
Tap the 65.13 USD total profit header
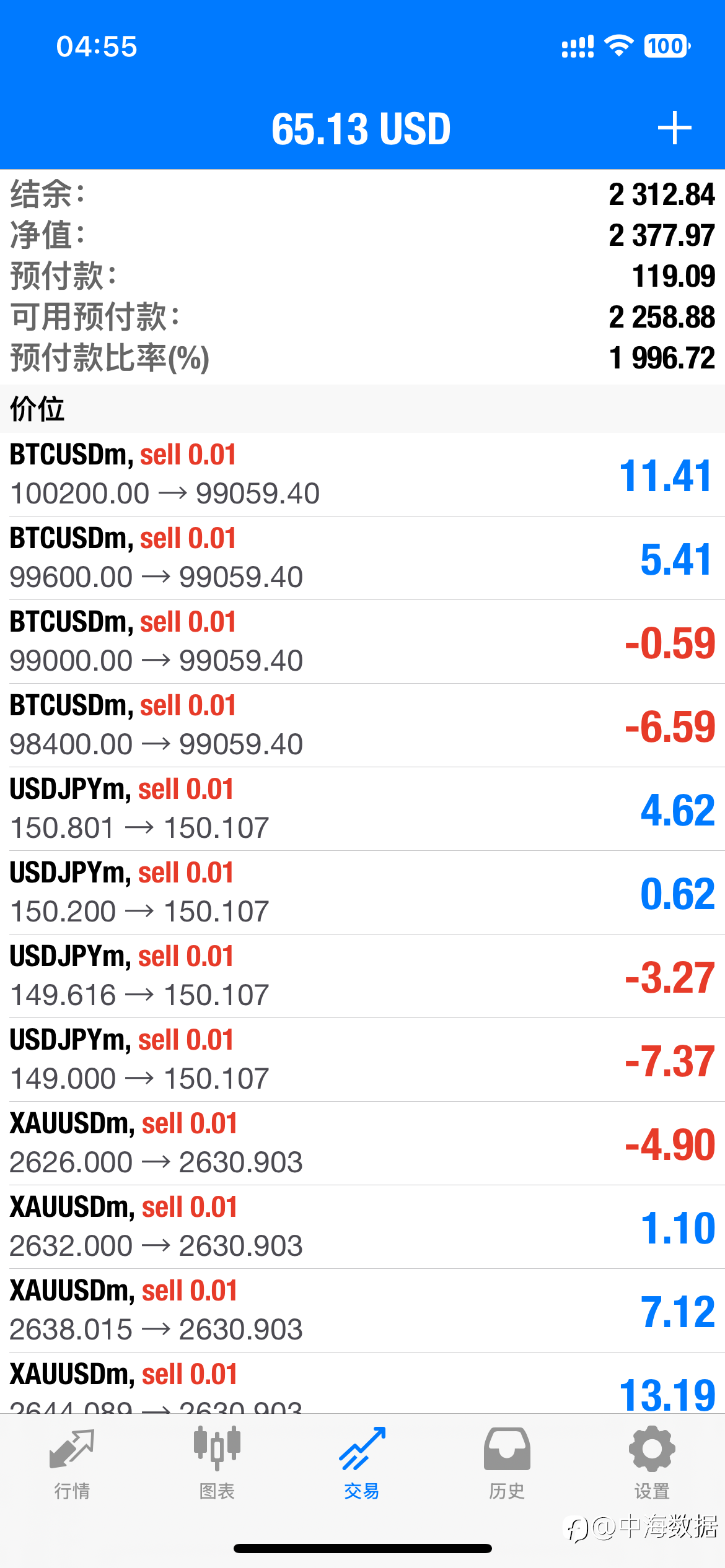[361, 129]
